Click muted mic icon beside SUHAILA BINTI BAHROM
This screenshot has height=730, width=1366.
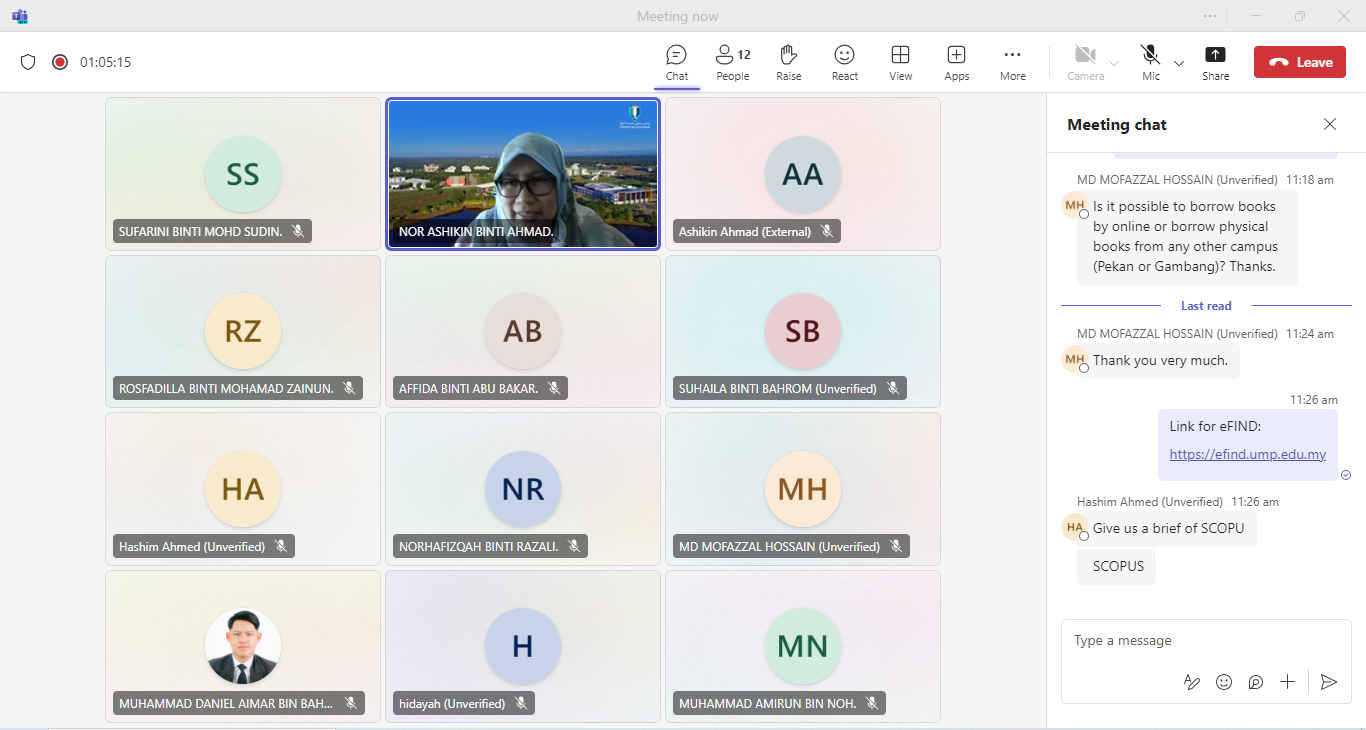(x=893, y=388)
